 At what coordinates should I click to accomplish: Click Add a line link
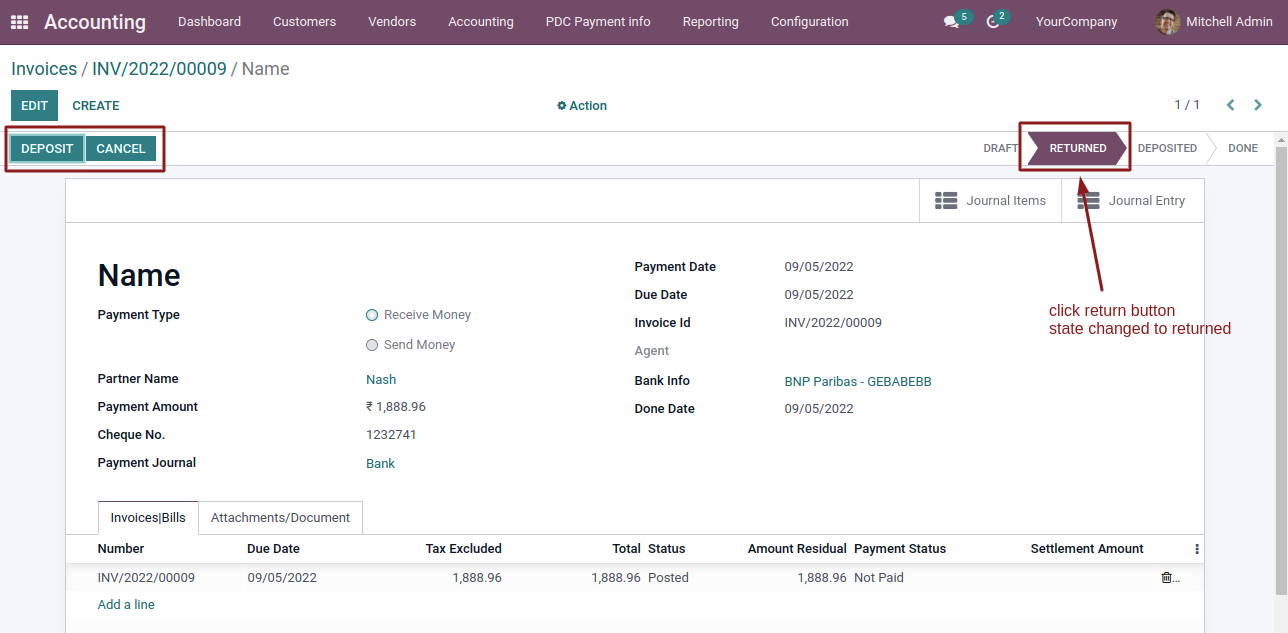click(x=126, y=605)
